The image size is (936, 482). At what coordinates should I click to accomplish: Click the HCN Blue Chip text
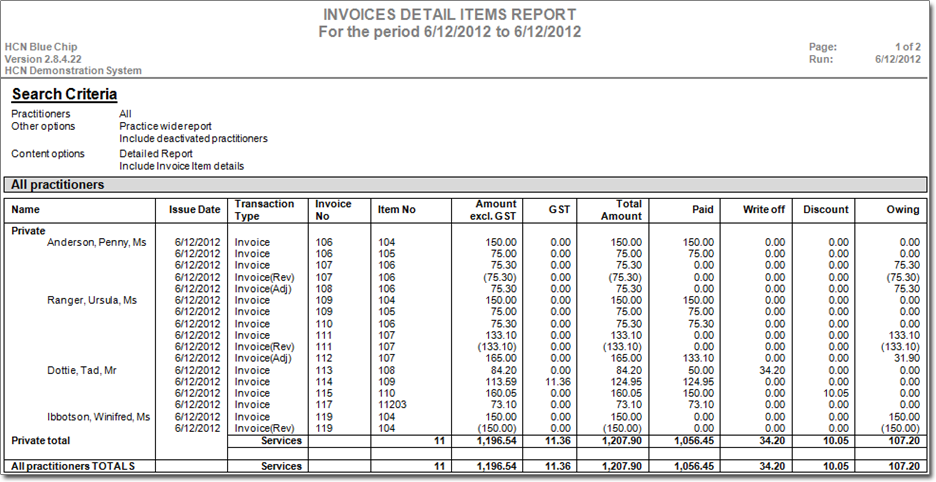pos(41,47)
